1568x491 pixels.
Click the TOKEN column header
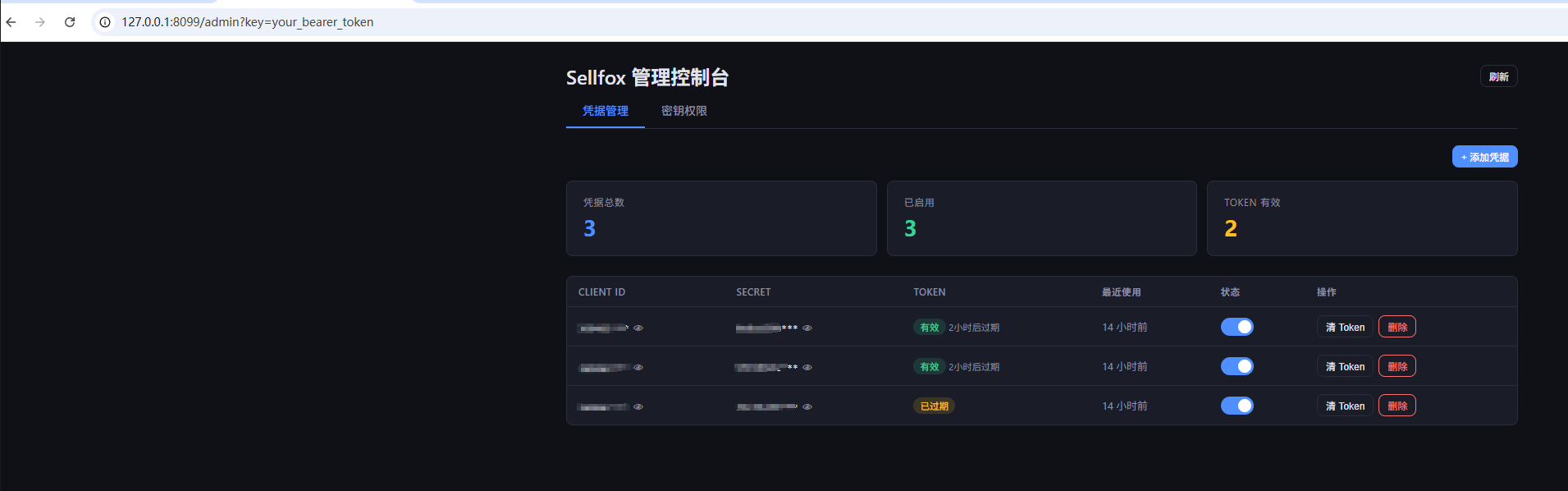[x=930, y=292]
